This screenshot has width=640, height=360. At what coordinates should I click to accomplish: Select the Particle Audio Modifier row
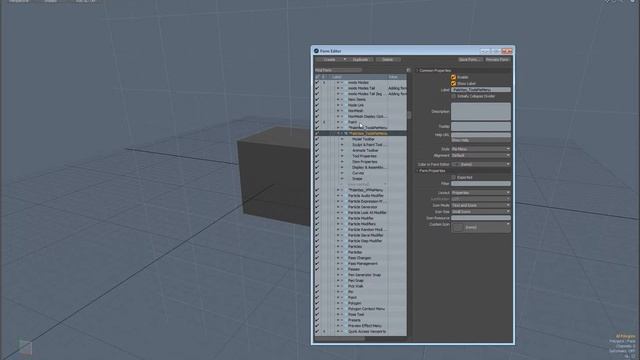[x=360, y=196]
